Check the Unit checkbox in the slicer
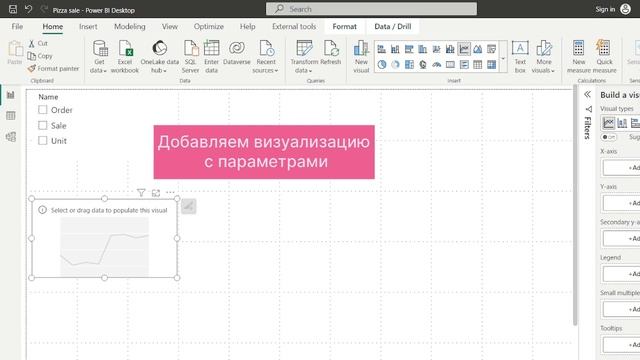 [42, 140]
